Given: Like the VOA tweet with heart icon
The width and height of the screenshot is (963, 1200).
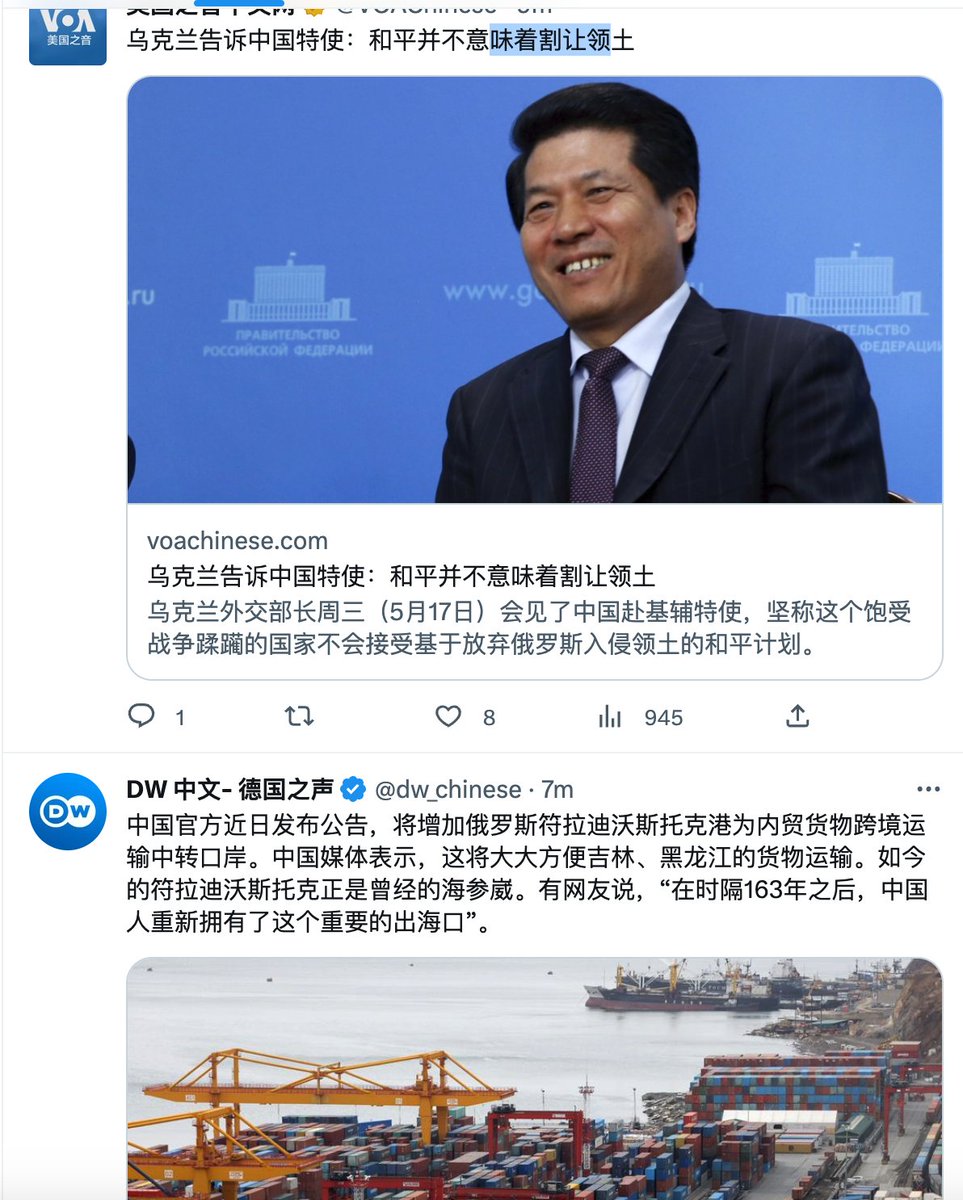Looking at the screenshot, I should click(x=448, y=716).
